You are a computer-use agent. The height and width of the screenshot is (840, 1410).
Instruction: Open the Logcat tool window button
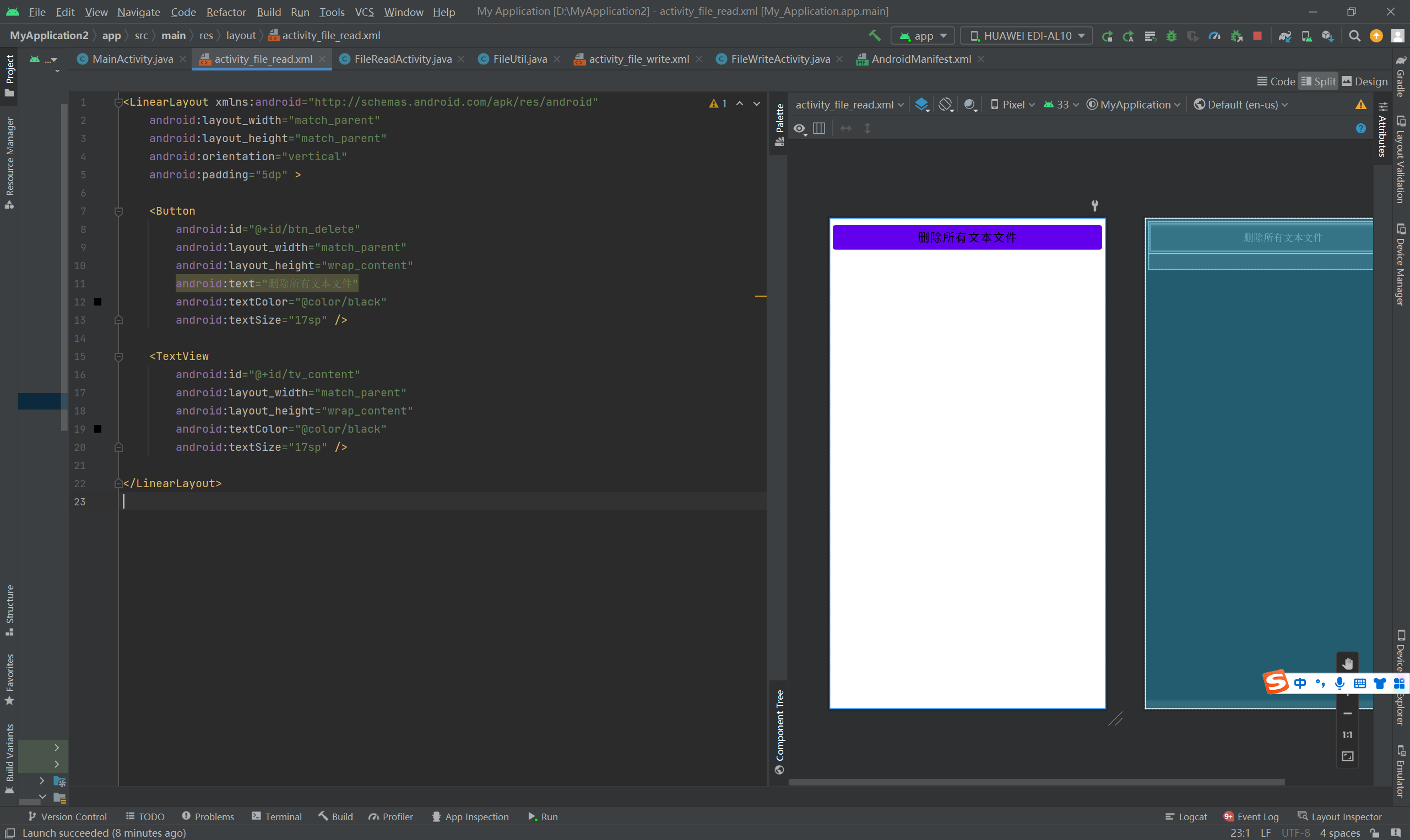tap(1186, 816)
